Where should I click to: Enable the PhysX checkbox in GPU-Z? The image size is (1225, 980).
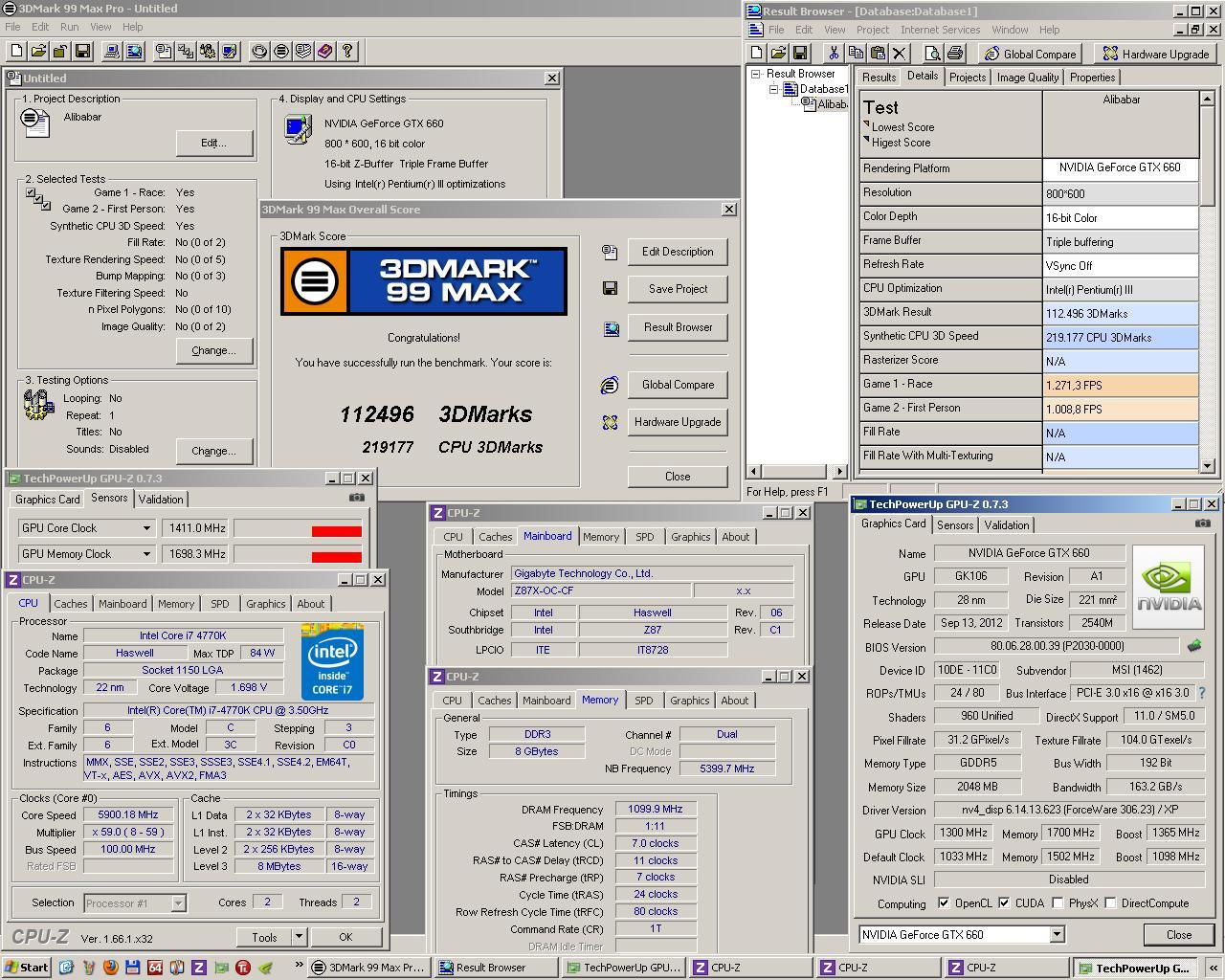pos(1058,902)
